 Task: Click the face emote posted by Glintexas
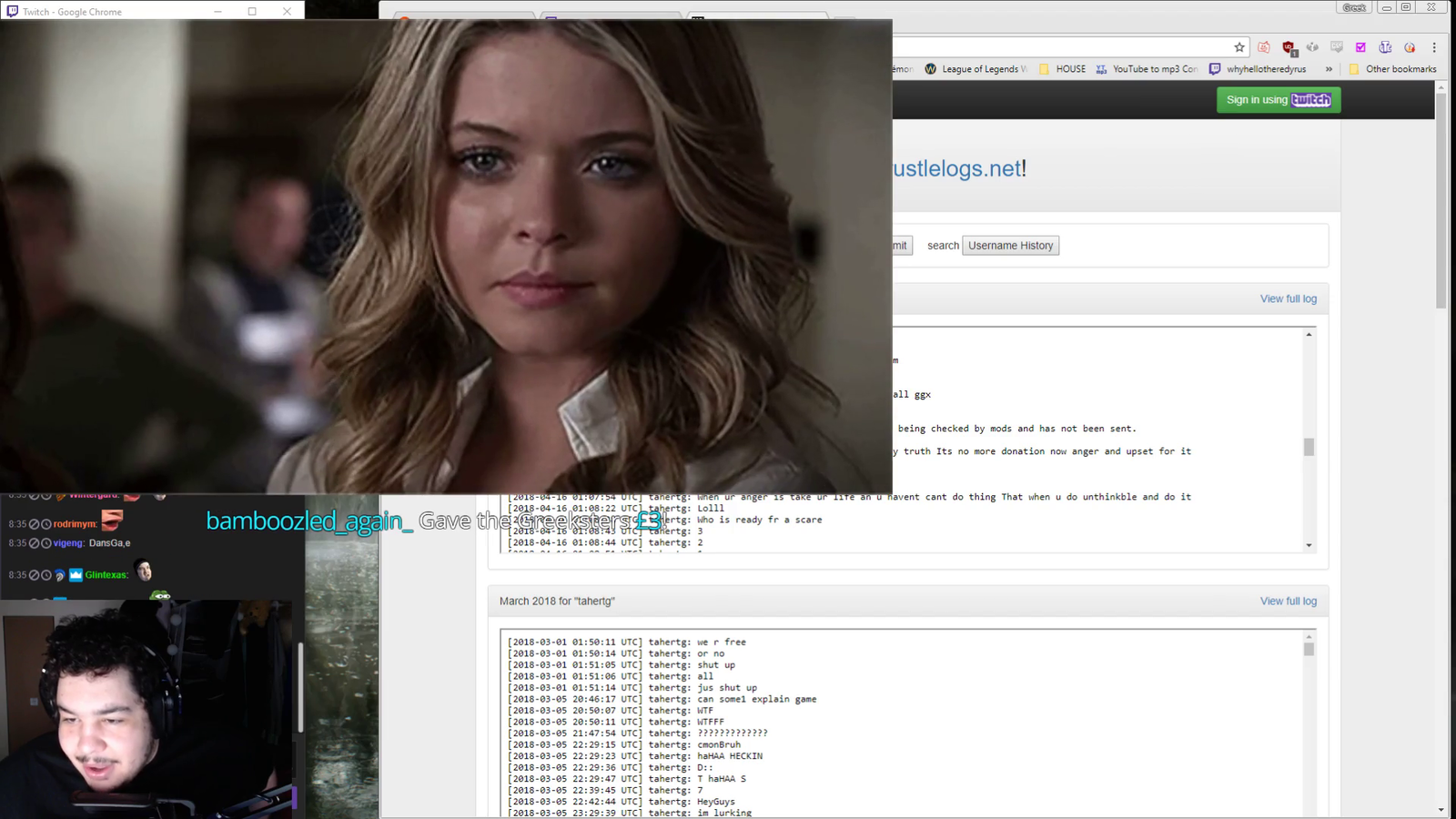144,571
